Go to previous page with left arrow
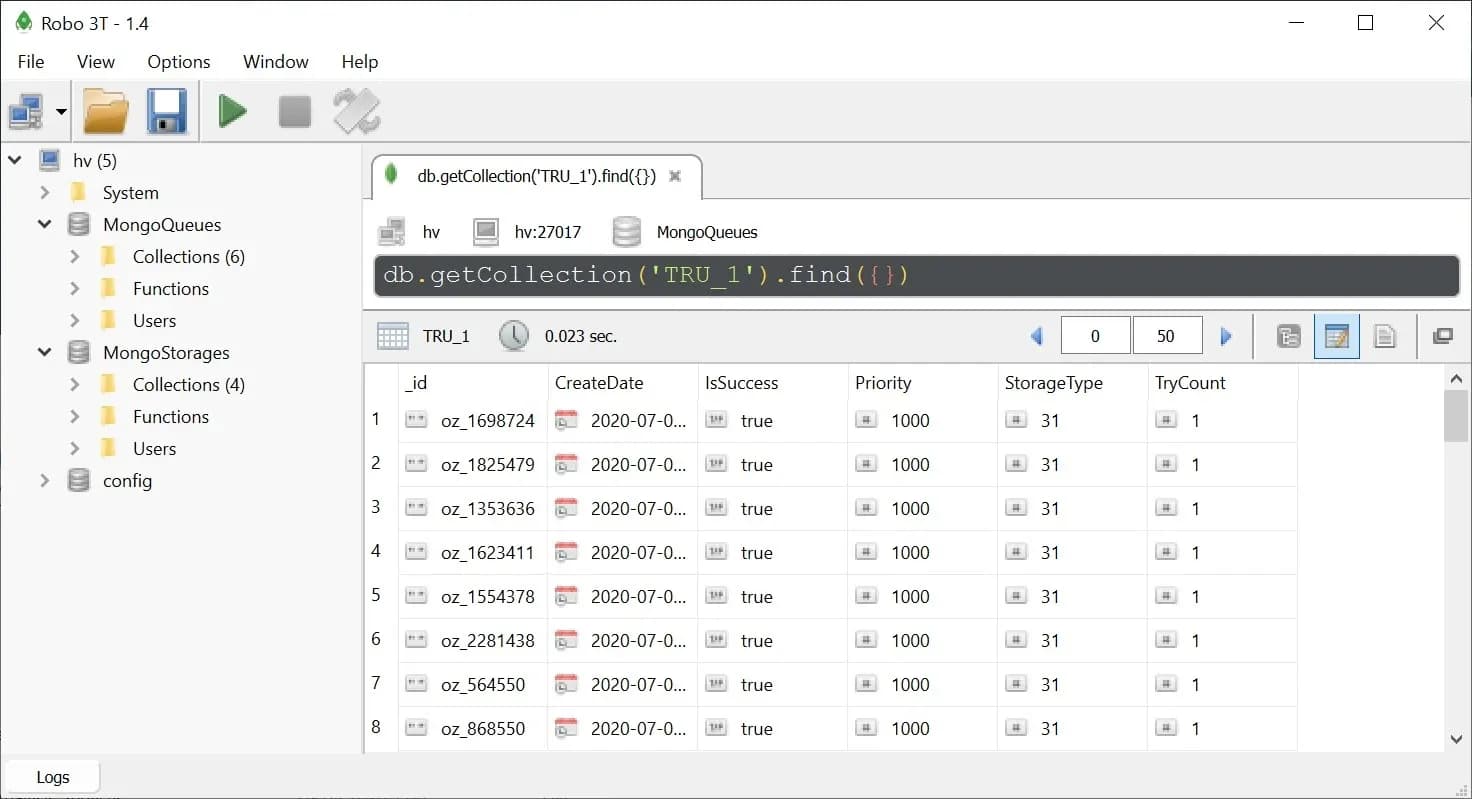The height and width of the screenshot is (799, 1472). 1037,336
